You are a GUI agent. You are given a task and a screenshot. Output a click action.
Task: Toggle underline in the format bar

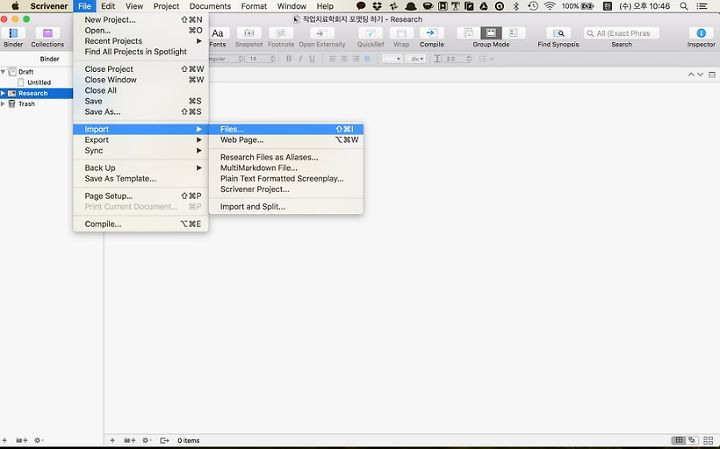click(x=312, y=59)
